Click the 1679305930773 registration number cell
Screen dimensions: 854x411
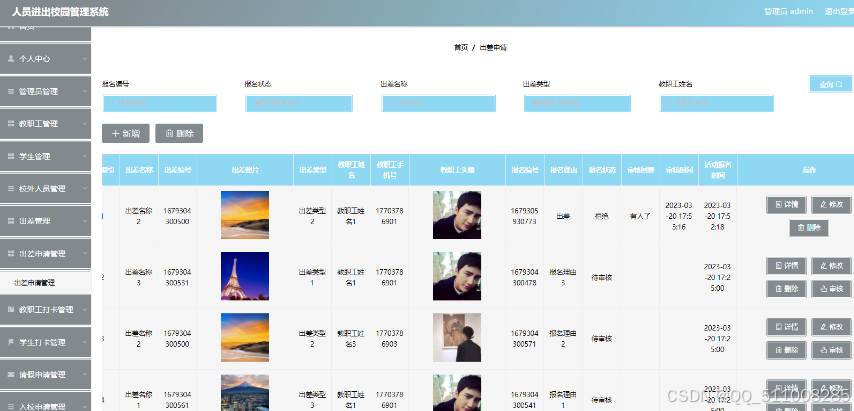[x=524, y=216]
